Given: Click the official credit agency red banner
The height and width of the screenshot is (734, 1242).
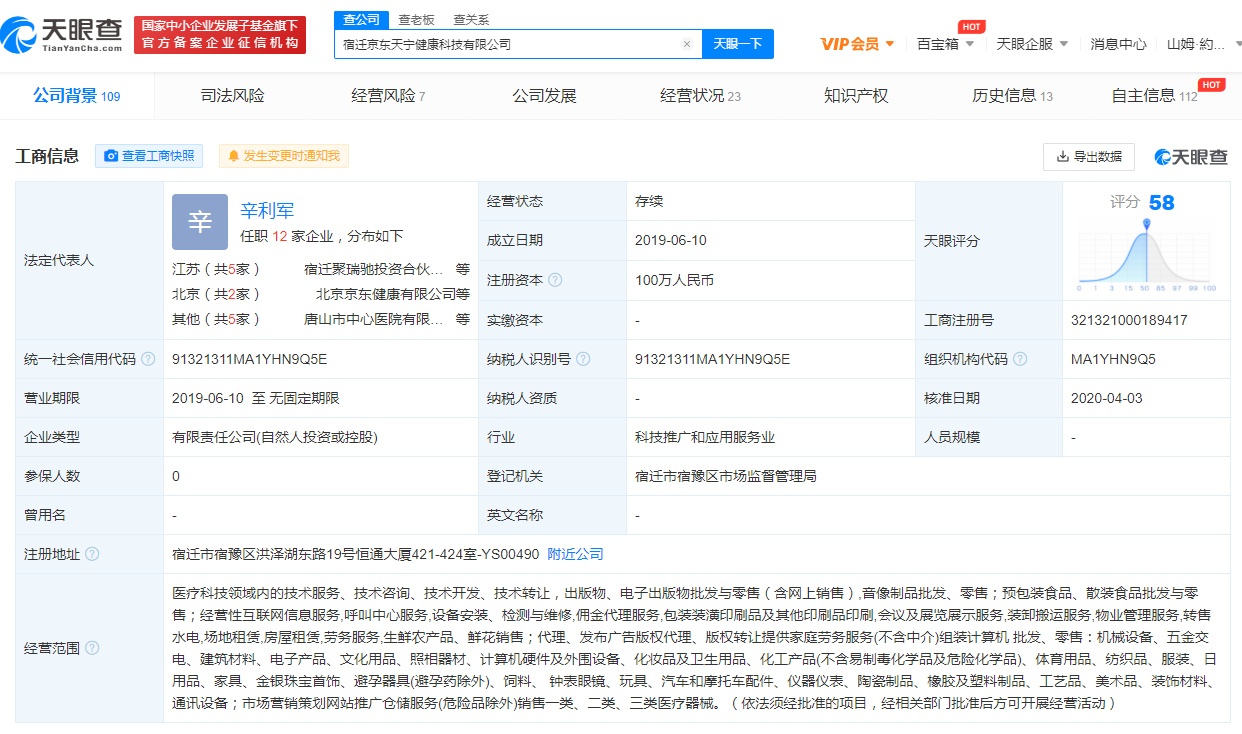Looking at the screenshot, I should coord(220,35).
